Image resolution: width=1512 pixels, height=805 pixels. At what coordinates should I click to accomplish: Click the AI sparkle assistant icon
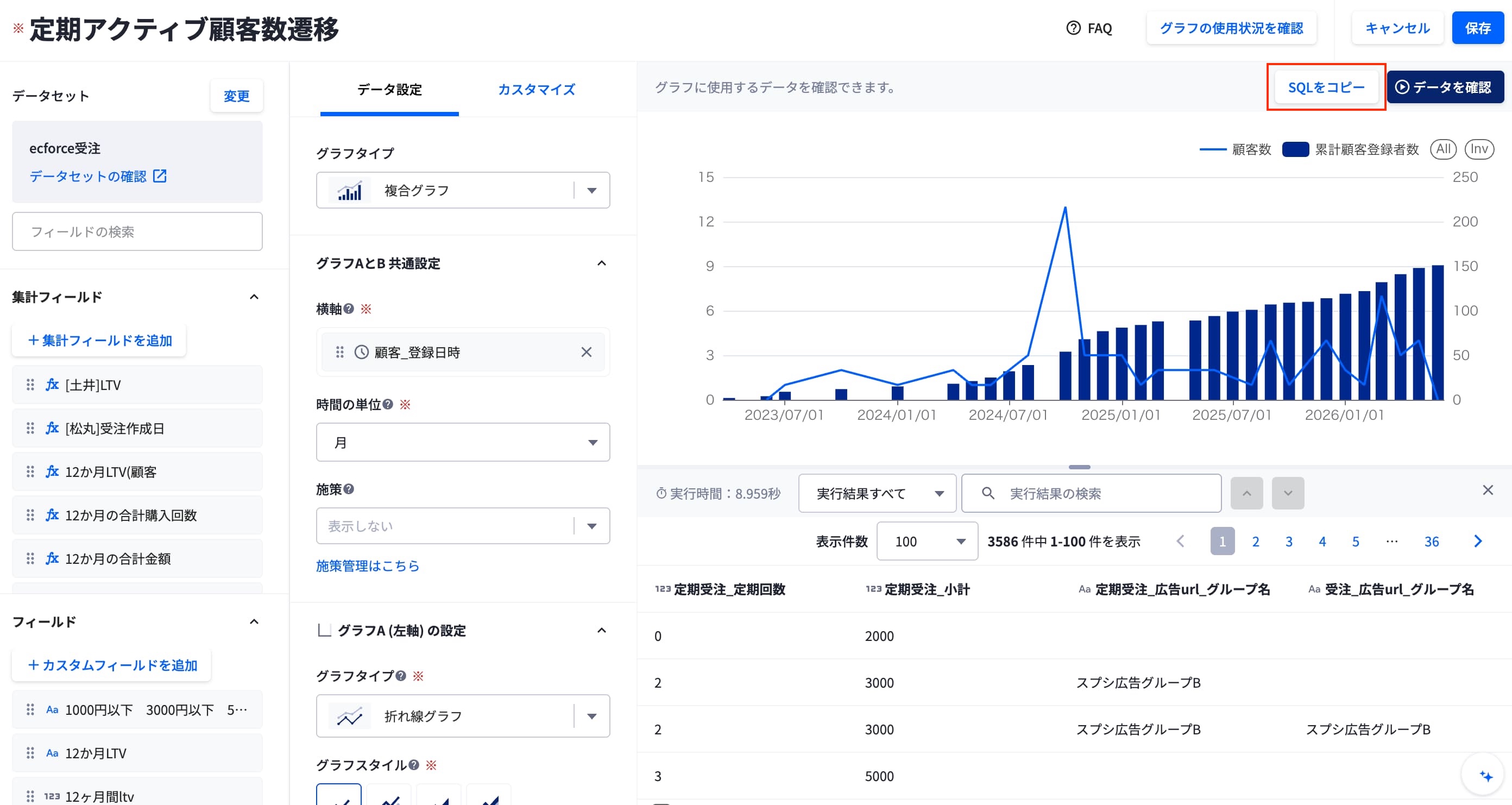[x=1485, y=776]
